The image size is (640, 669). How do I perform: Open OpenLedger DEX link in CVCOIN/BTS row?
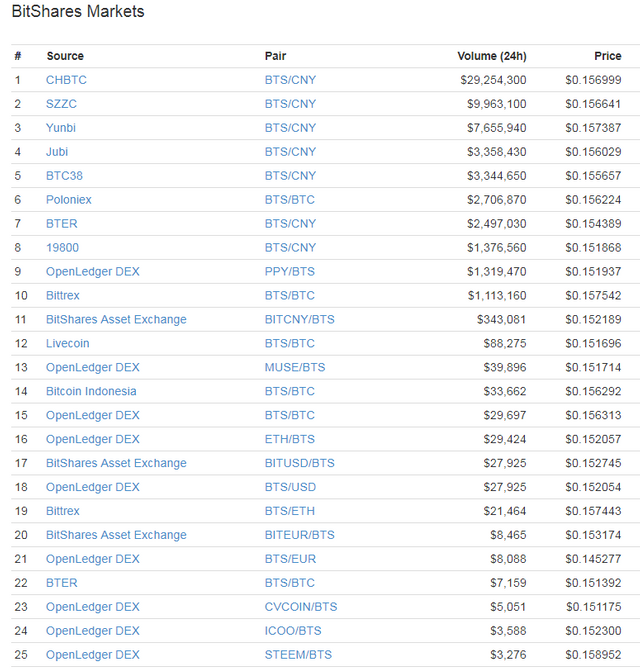[x=93, y=606]
